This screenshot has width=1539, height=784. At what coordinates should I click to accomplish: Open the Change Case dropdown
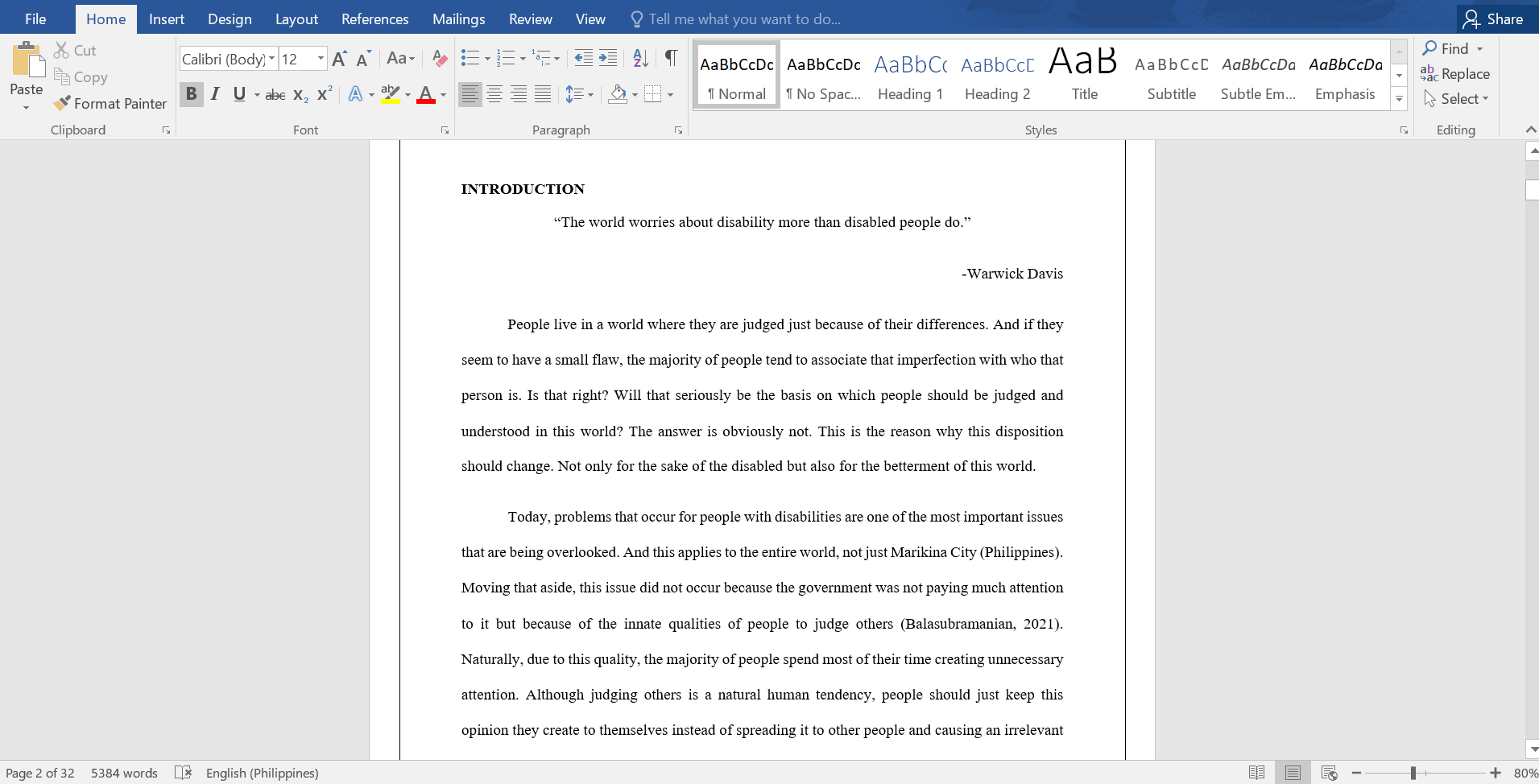click(x=400, y=58)
